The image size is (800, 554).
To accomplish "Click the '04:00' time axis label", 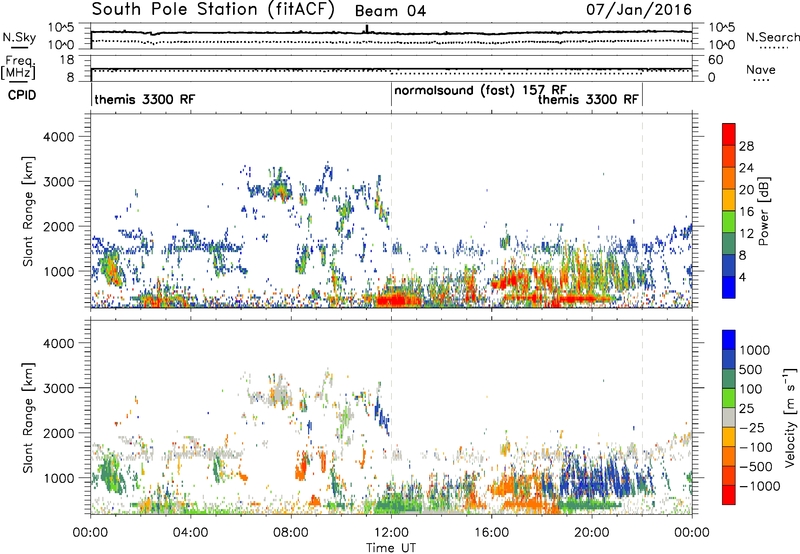I will pos(190,533).
